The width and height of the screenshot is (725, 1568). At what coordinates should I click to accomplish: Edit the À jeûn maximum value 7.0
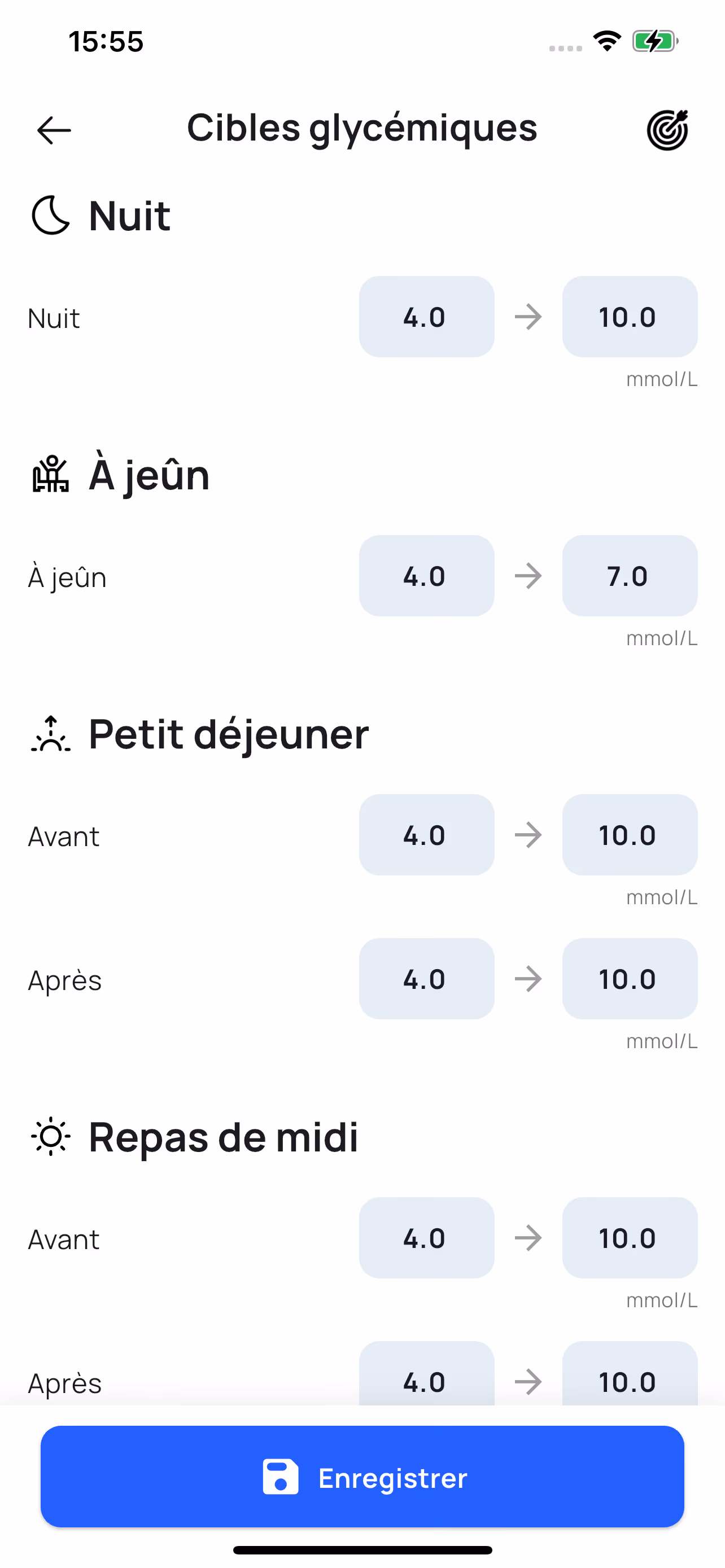tap(630, 576)
